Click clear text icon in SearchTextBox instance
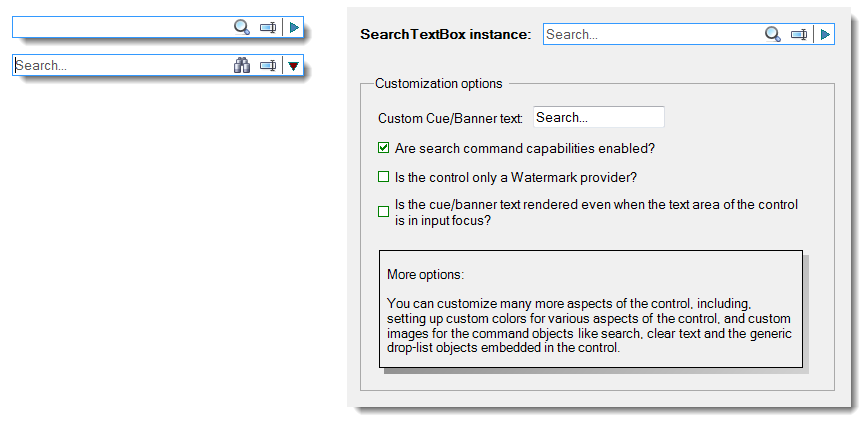 pyautogui.click(x=799, y=34)
